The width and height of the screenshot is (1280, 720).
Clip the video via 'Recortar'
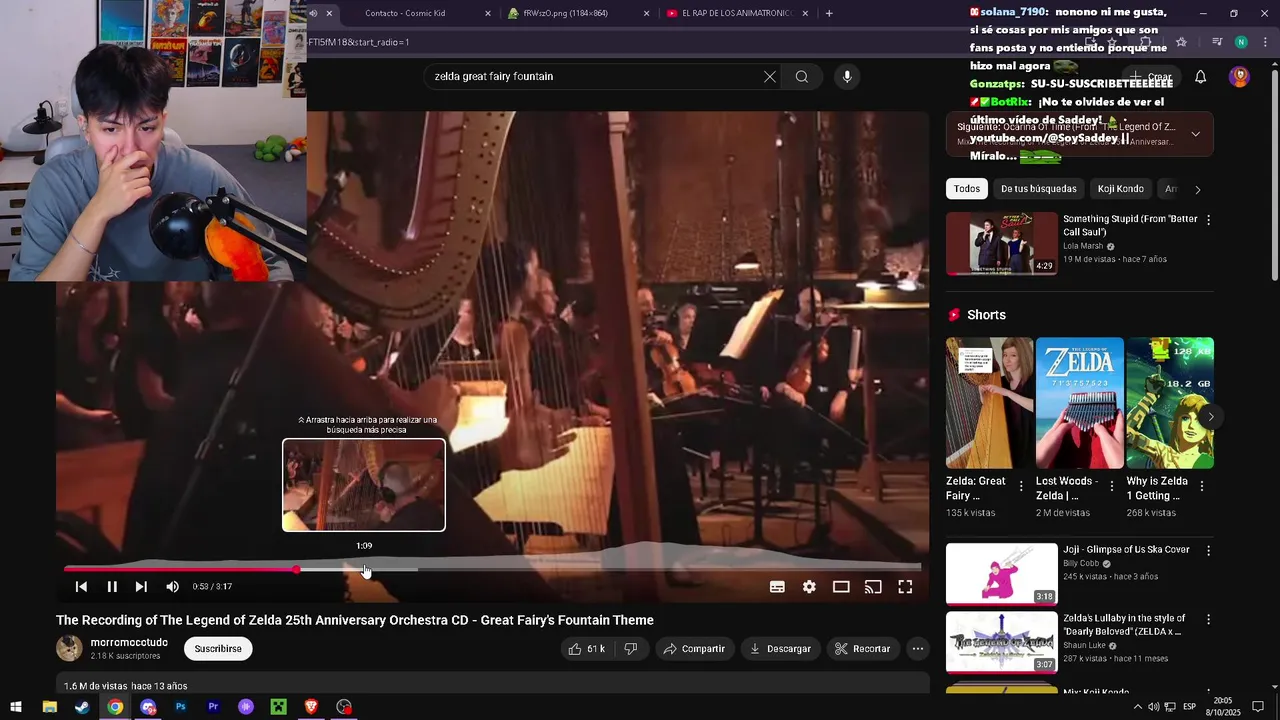862,649
